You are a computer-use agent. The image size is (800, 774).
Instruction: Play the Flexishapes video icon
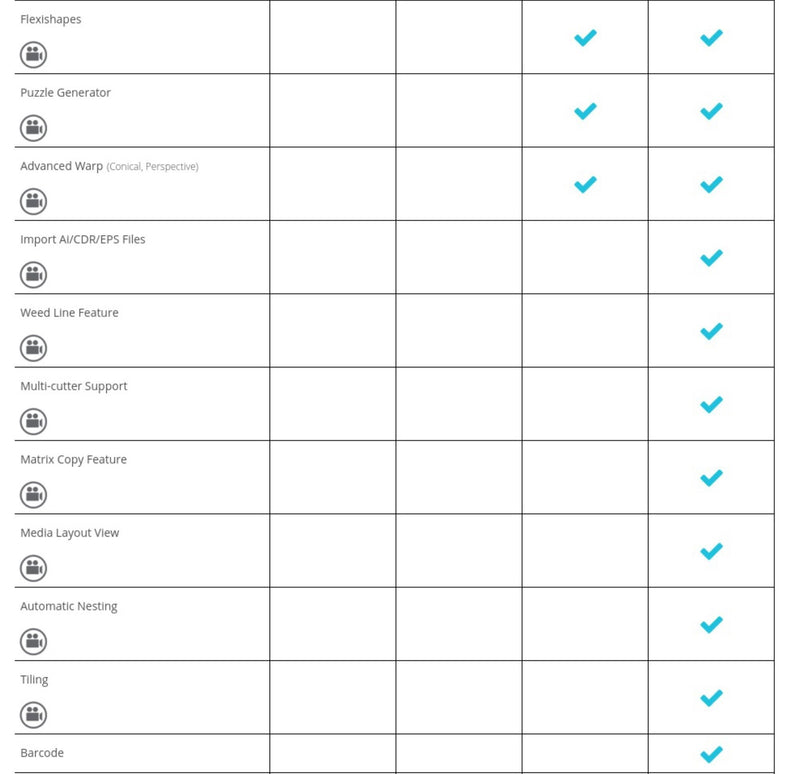tap(34, 55)
